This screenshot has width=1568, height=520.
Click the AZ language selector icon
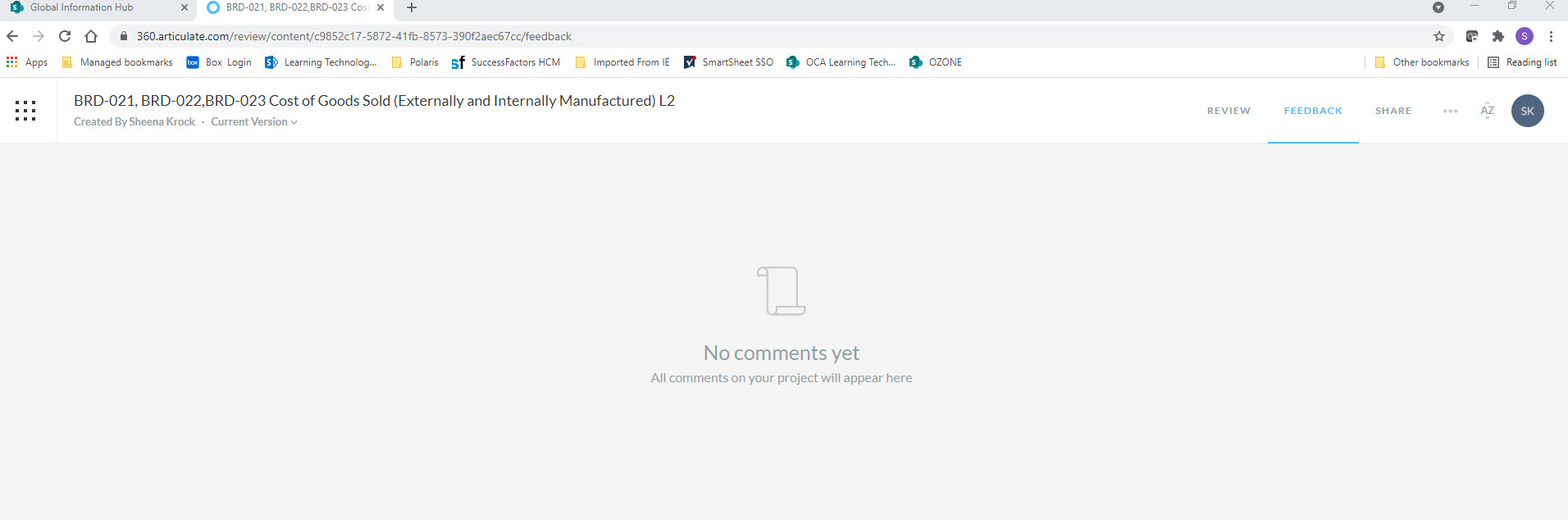[1487, 111]
